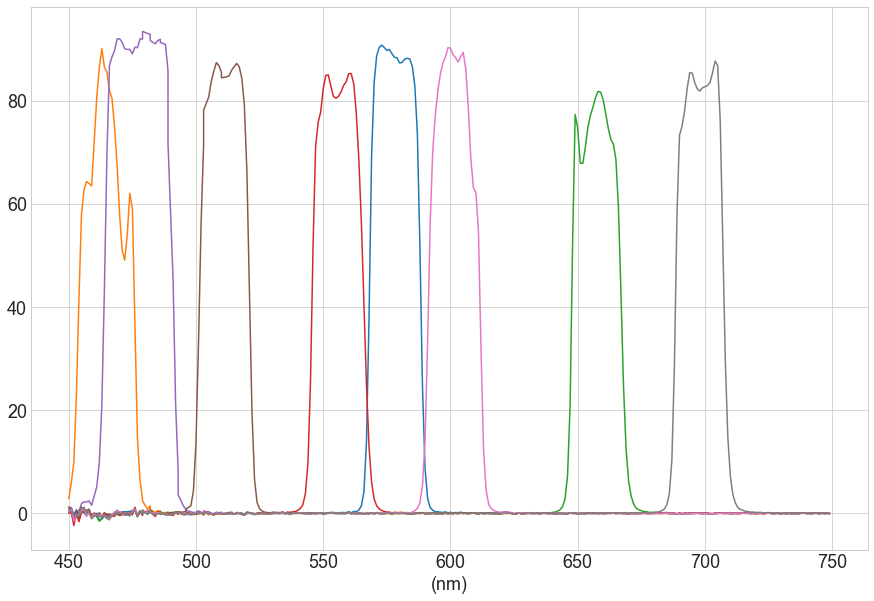
Task: Click the green curve's highest peak
Action: pyautogui.click(x=599, y=91)
